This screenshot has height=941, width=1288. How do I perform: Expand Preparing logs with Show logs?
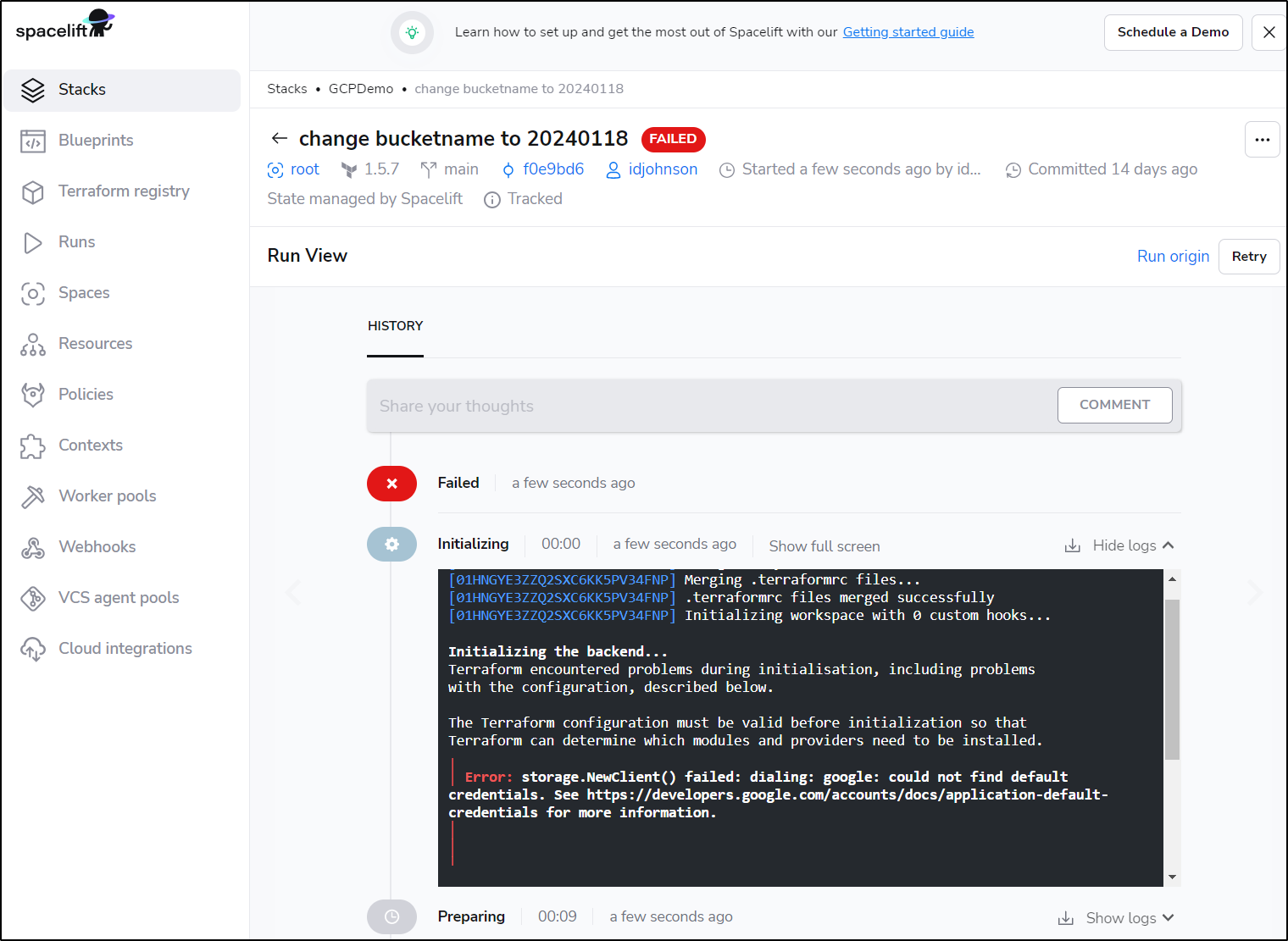click(1130, 918)
